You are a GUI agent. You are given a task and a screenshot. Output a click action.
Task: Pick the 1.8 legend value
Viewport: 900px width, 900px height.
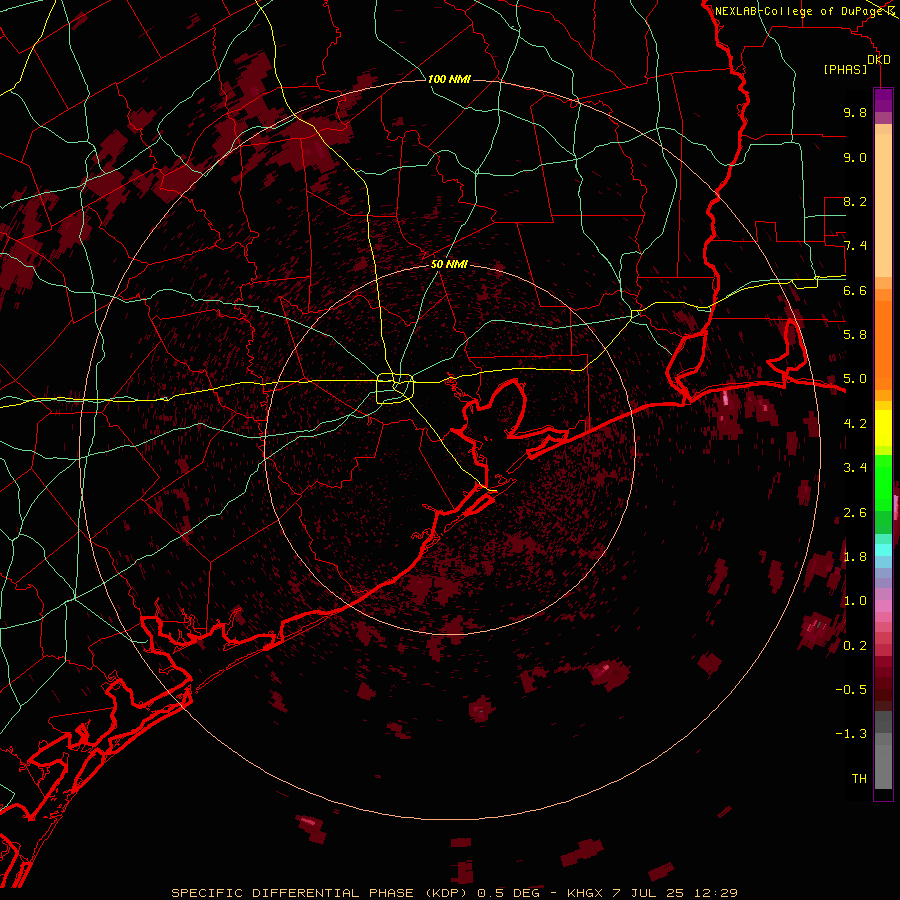[855, 557]
